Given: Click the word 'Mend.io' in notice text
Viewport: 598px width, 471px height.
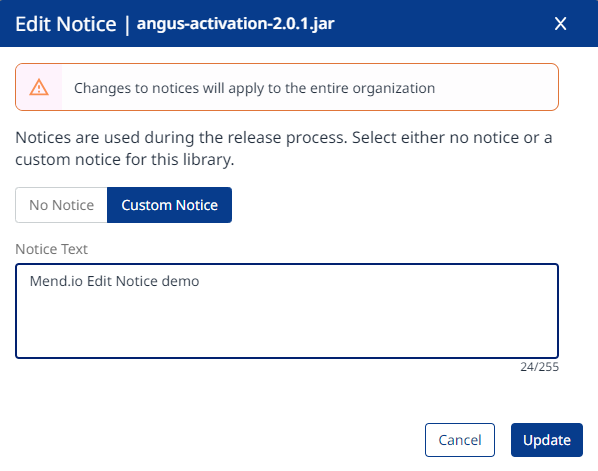Looking at the screenshot, I should pos(56,281).
